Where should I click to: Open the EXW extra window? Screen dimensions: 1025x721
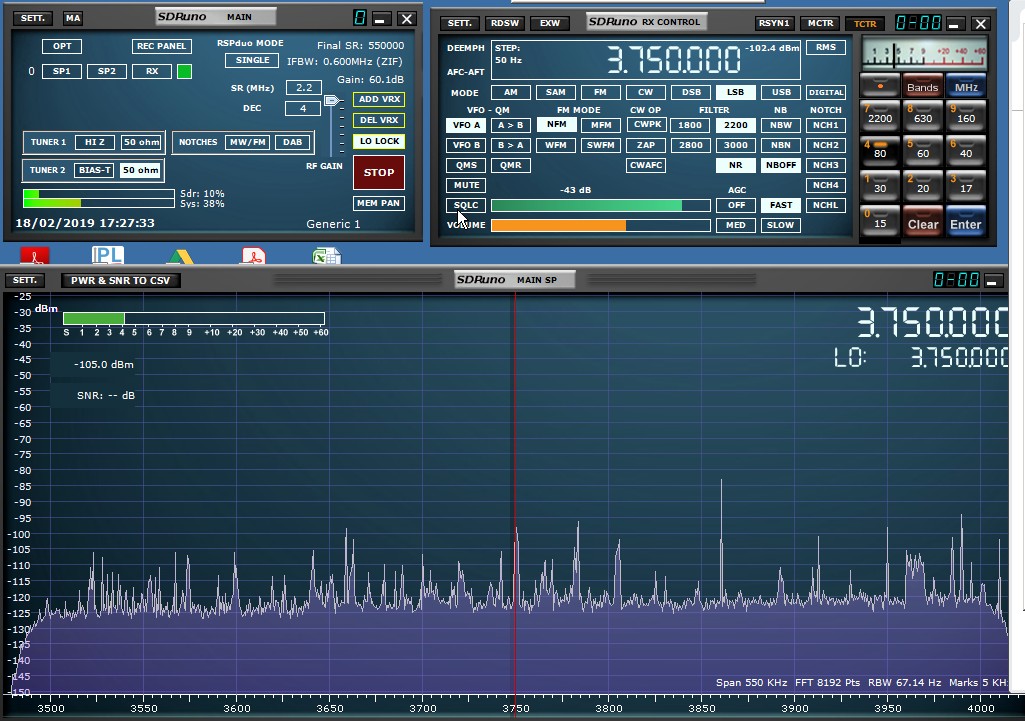coord(550,24)
